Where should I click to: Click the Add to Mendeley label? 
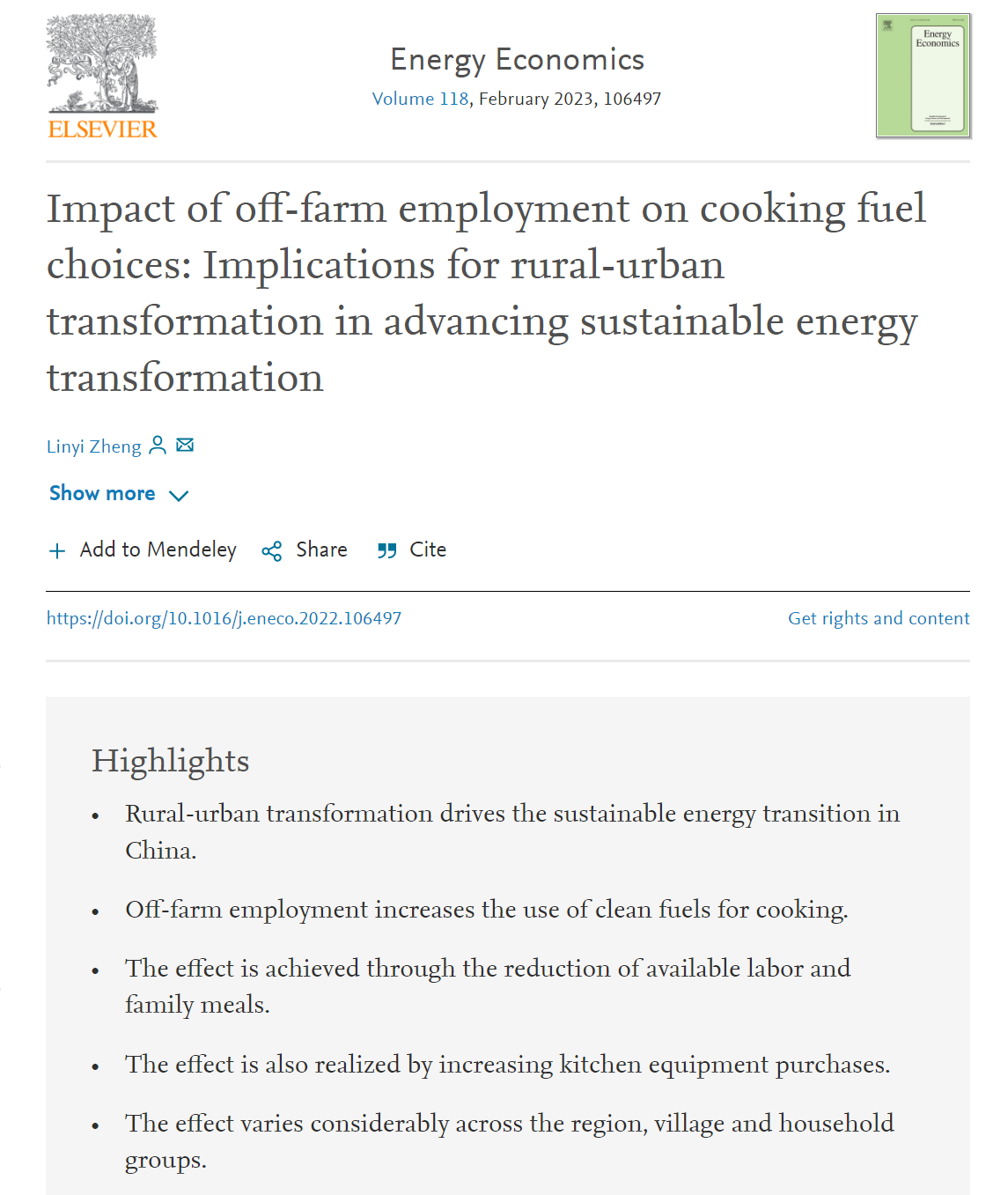click(x=158, y=550)
